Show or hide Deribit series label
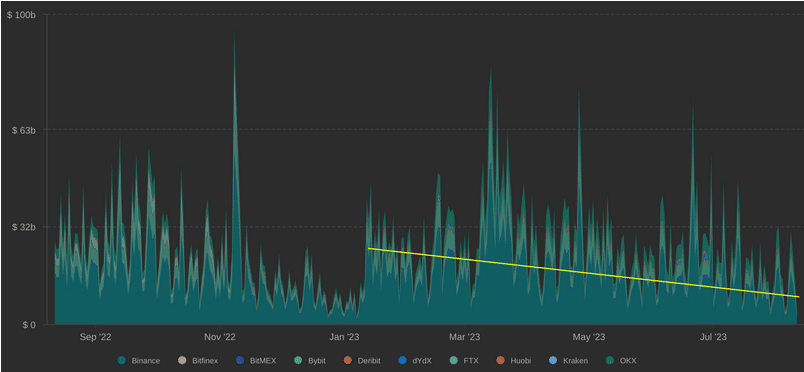Screen dimensions: 804x372 pos(369,361)
